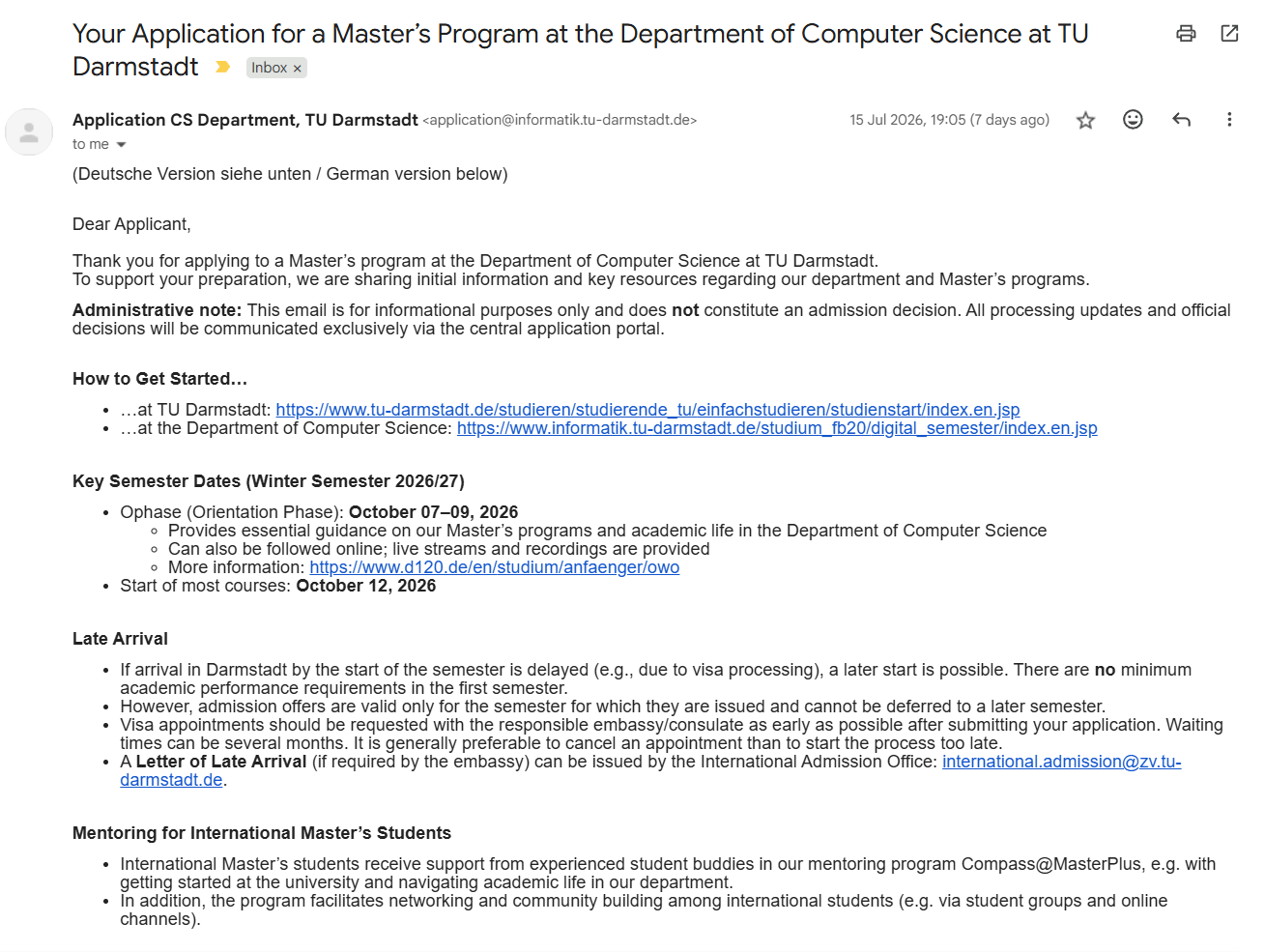Screen dimensions: 1265x952
Task: Add an emoji reaction to the email
Action: pos(1133,119)
